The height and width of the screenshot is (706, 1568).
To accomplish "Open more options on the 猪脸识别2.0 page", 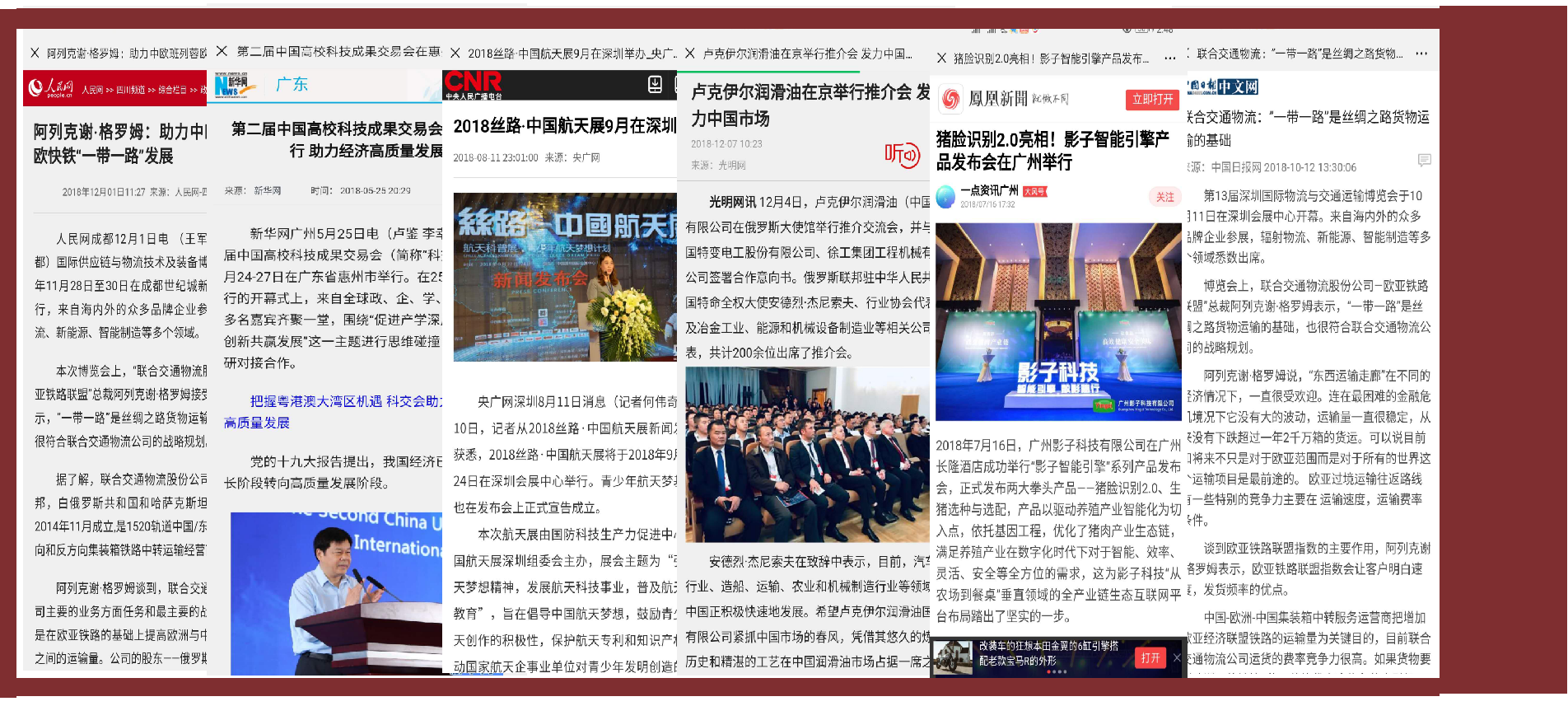I will (x=1169, y=58).
